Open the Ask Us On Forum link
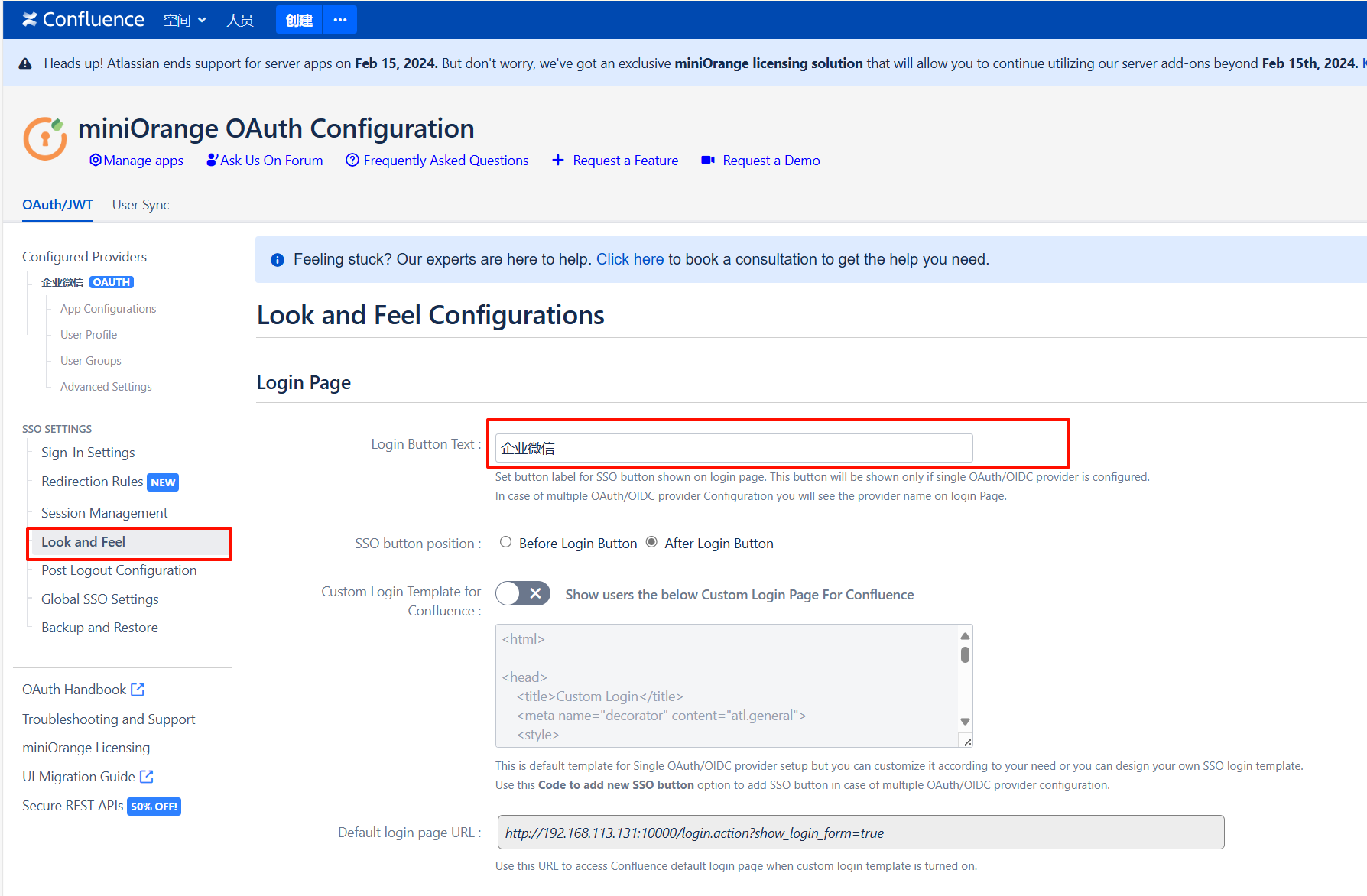This screenshot has height=896, width=1367. coord(271,161)
